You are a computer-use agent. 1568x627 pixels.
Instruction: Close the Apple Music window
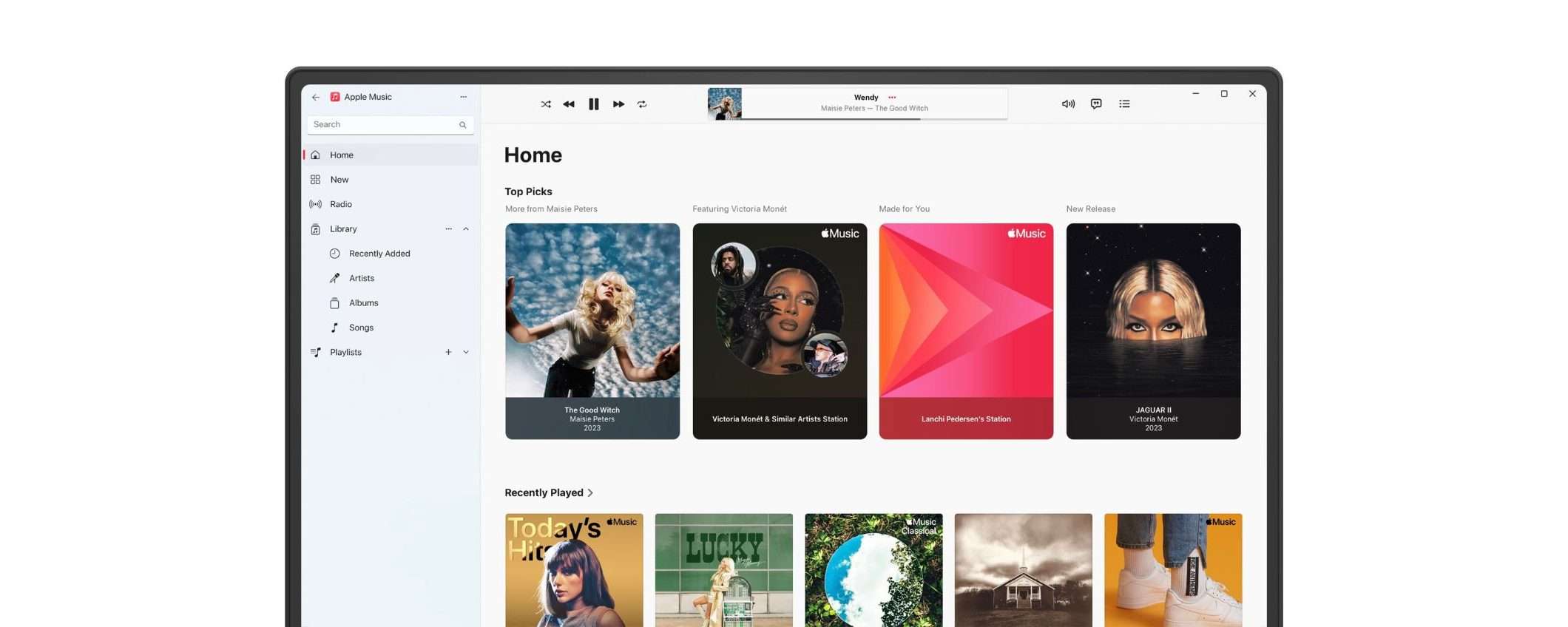[1252, 94]
